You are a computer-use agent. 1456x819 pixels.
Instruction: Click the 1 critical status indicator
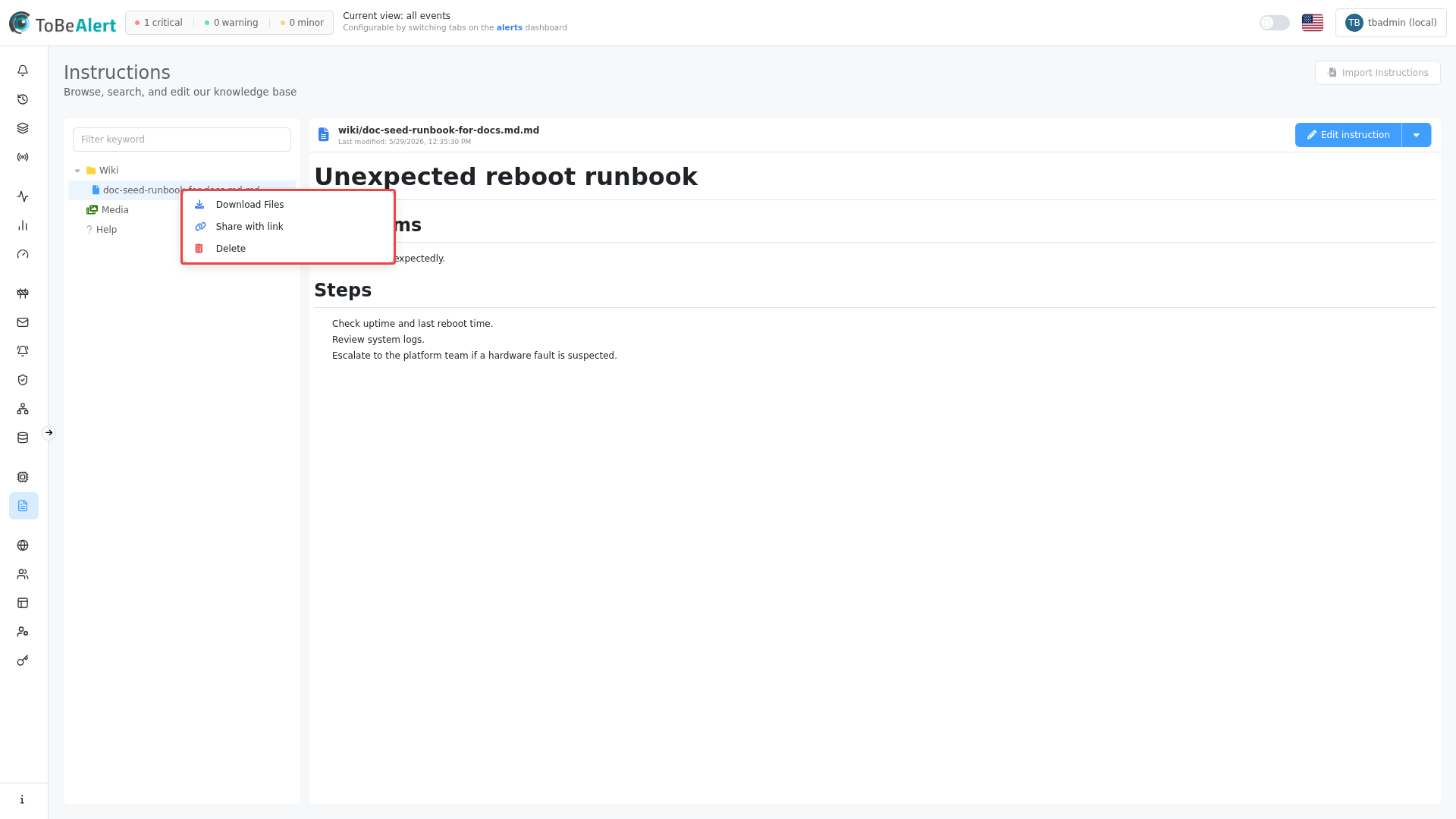coord(159,23)
